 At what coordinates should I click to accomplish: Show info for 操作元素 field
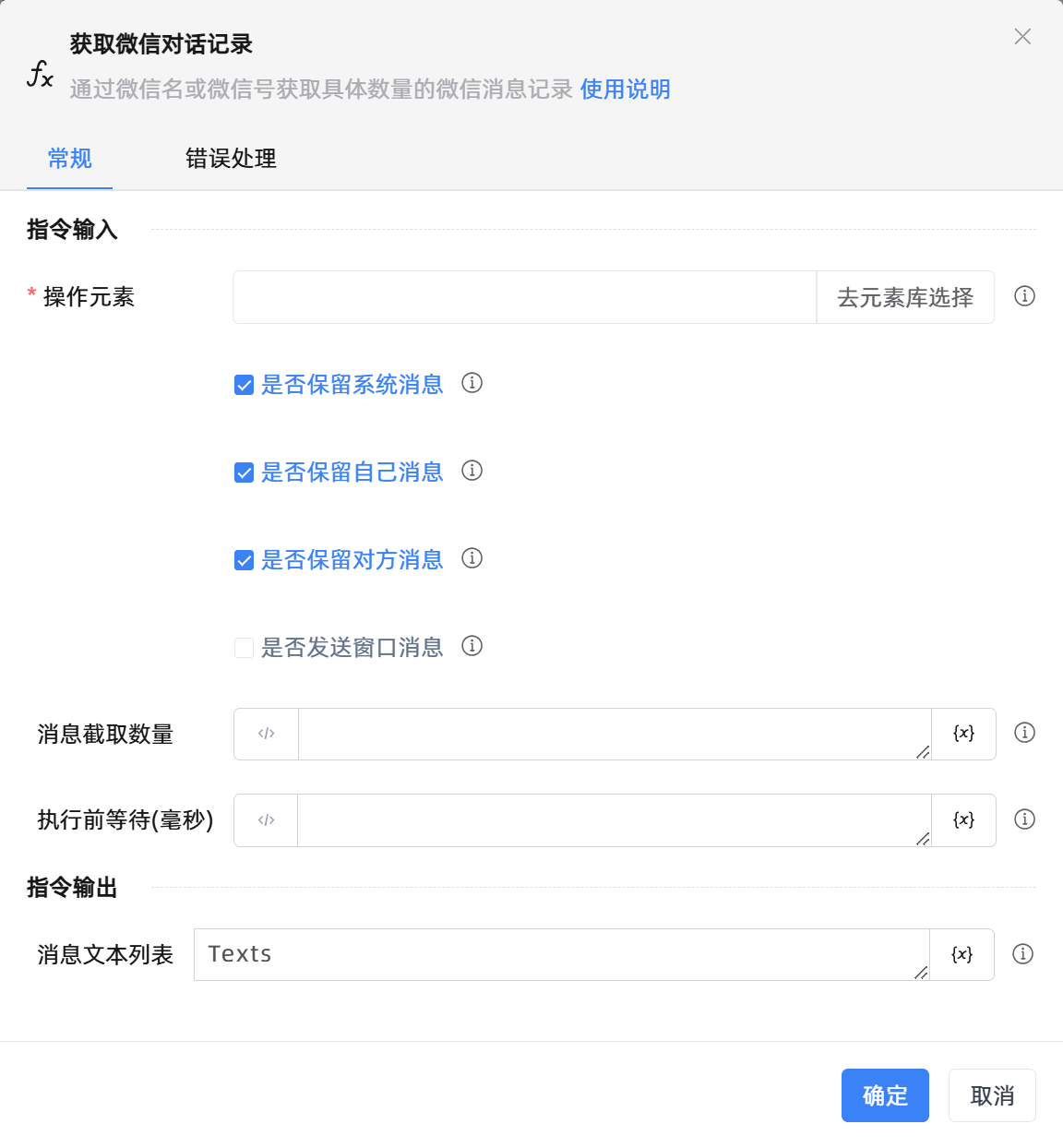1024,296
